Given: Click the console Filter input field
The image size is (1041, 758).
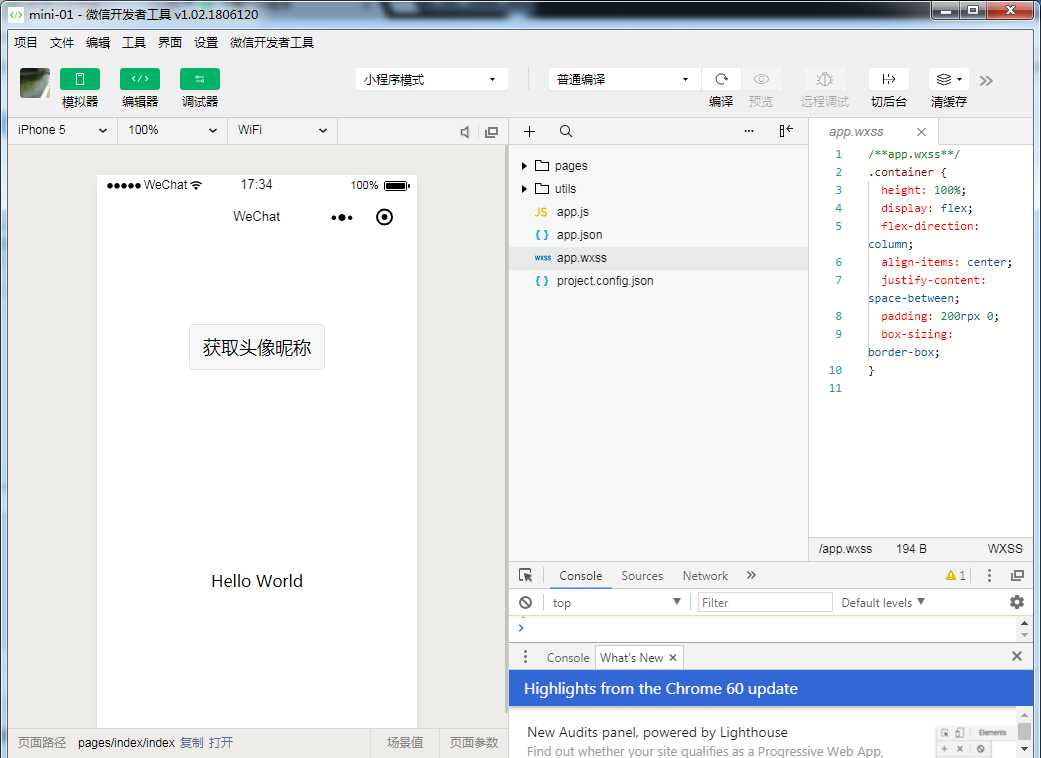Looking at the screenshot, I should click(x=765, y=603).
